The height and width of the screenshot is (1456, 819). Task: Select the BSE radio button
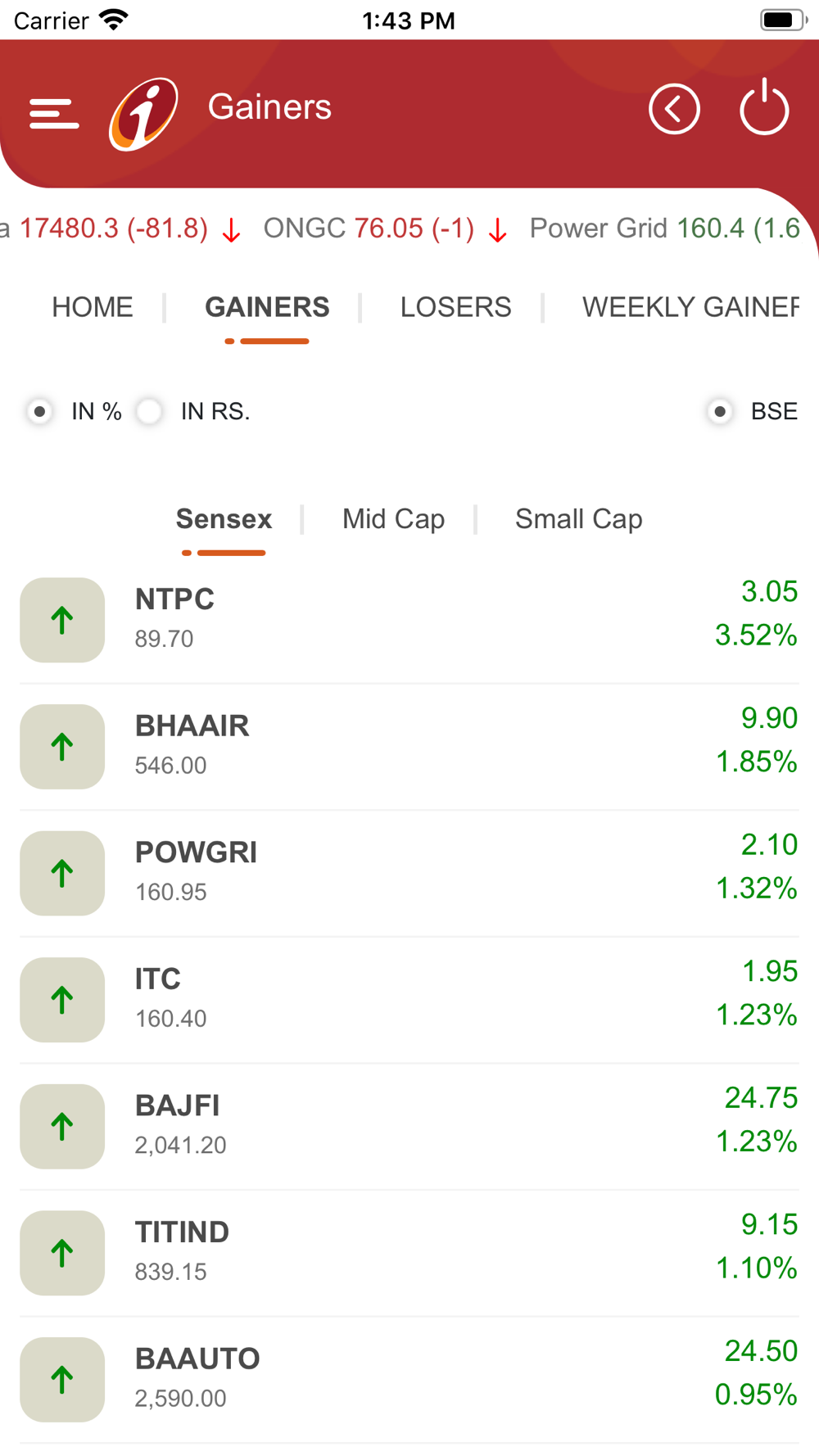tap(720, 411)
